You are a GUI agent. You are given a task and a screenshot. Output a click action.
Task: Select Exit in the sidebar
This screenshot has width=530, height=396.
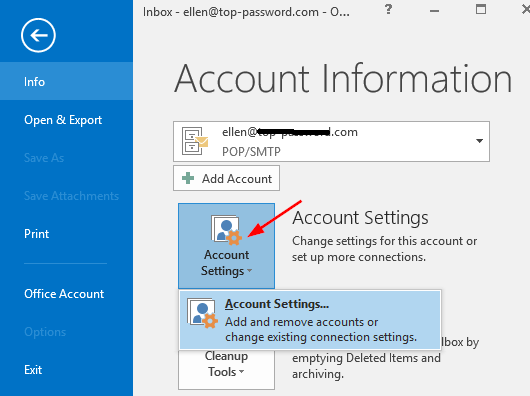33,370
